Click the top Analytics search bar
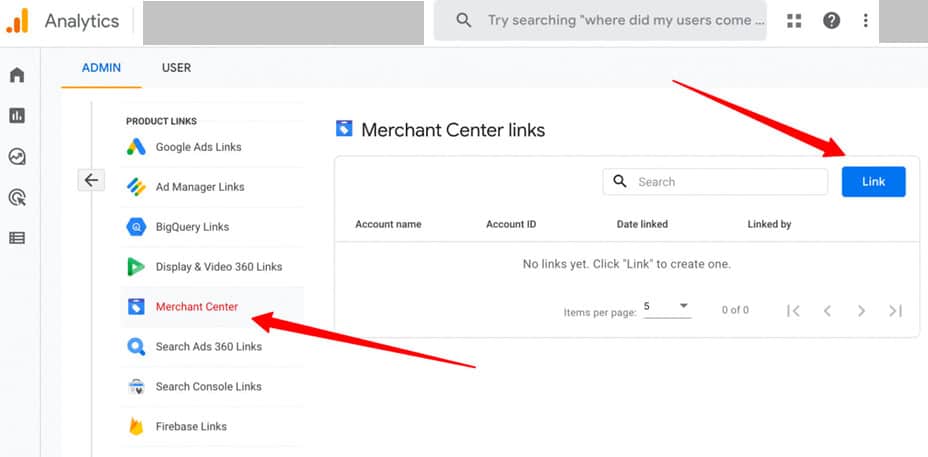Screen dimensions: 928x457 pos(600,20)
